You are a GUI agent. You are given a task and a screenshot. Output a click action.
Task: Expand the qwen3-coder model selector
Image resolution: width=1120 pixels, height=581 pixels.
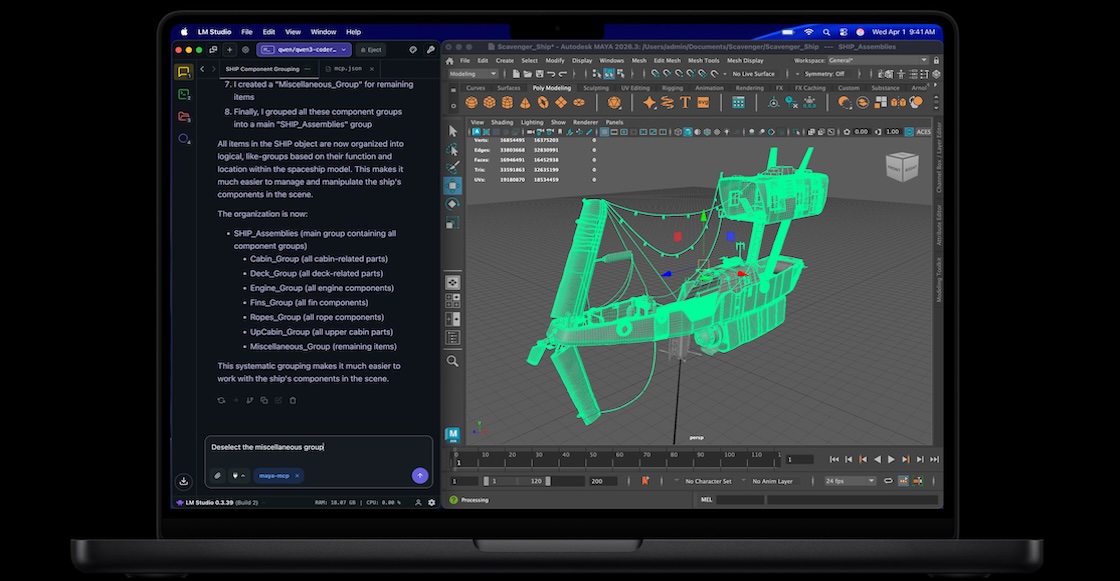point(304,49)
